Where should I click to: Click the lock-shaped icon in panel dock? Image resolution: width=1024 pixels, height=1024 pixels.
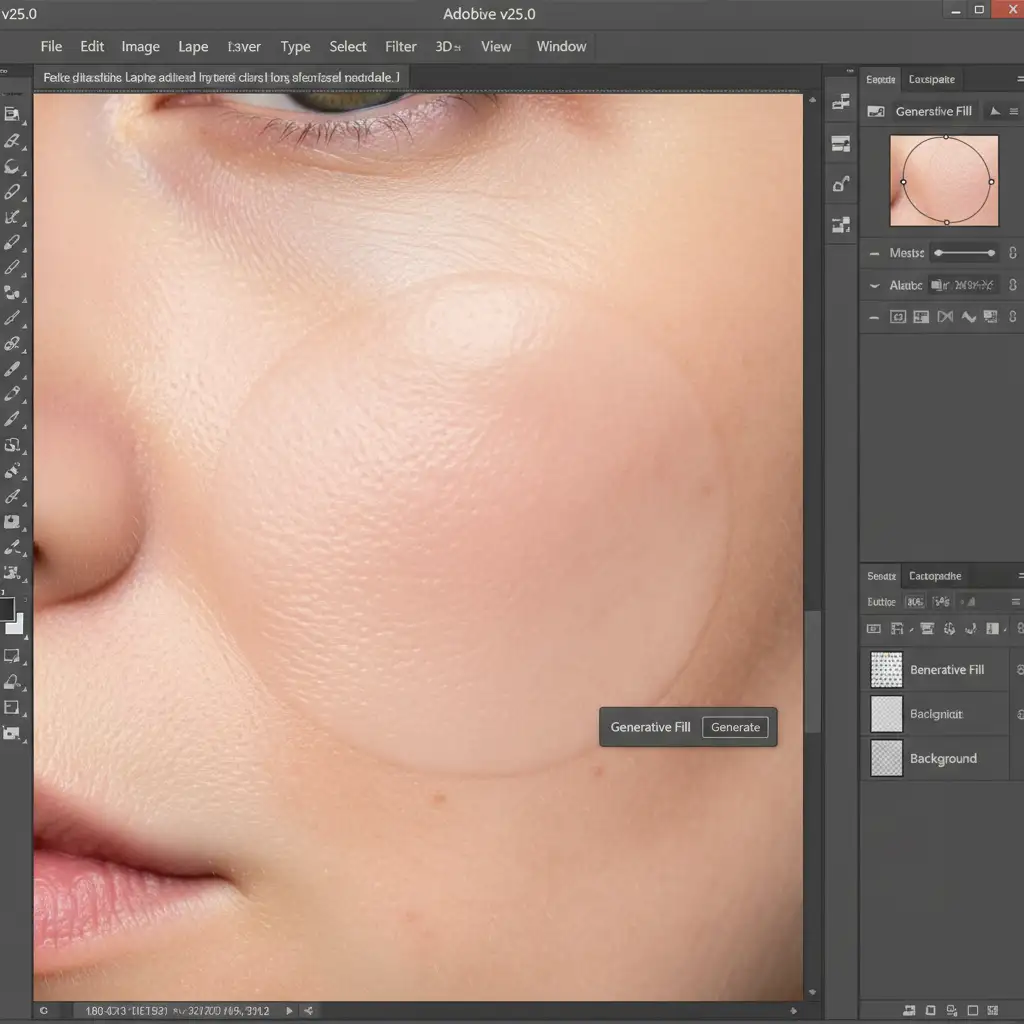click(841, 184)
